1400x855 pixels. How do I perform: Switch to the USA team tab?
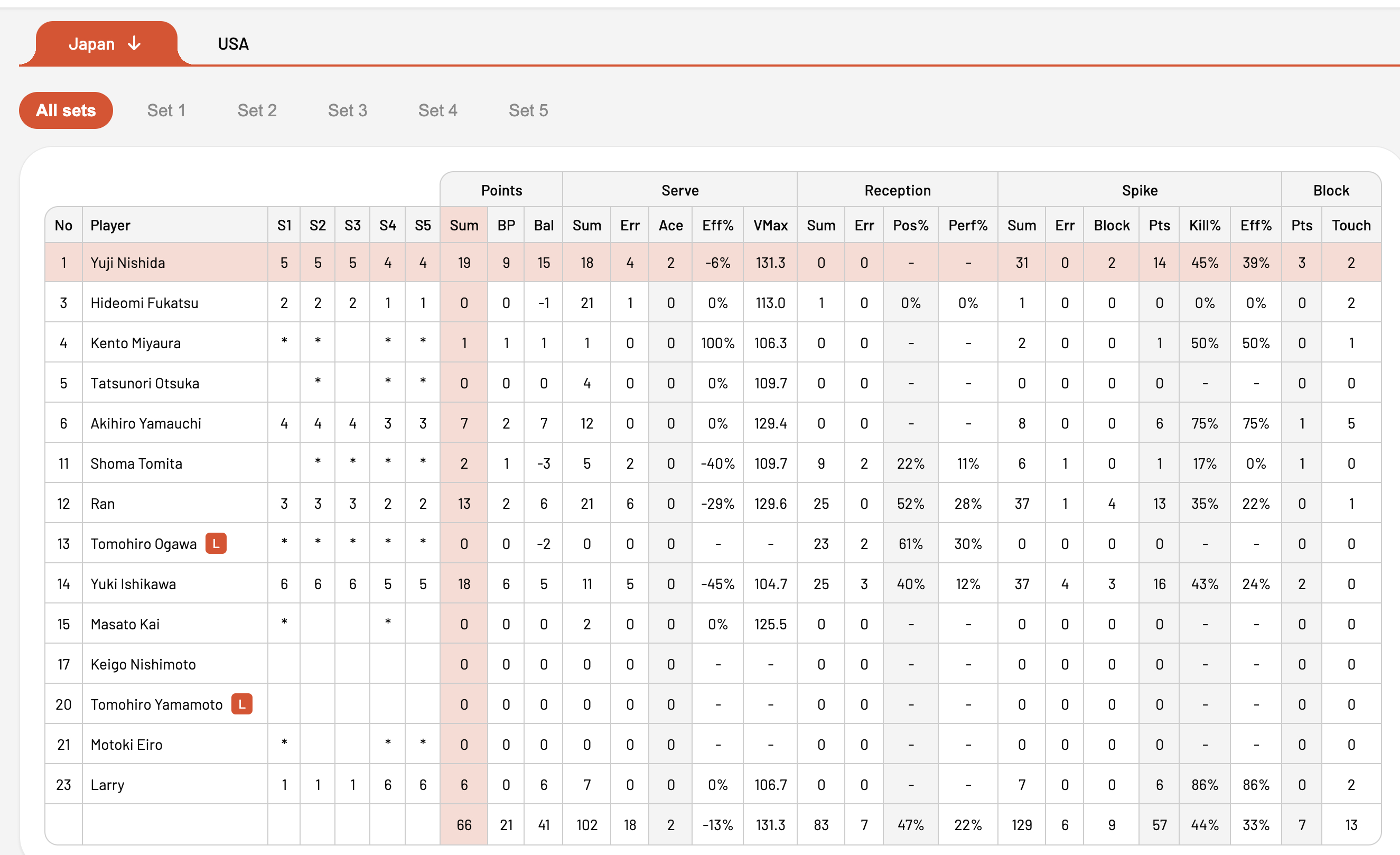coord(233,44)
